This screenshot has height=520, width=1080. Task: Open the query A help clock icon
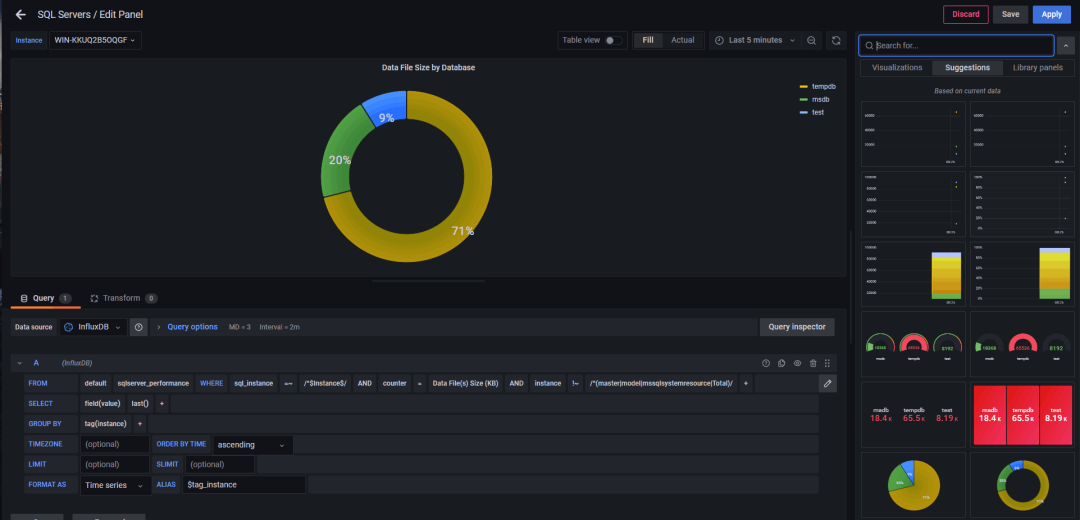(x=766, y=363)
